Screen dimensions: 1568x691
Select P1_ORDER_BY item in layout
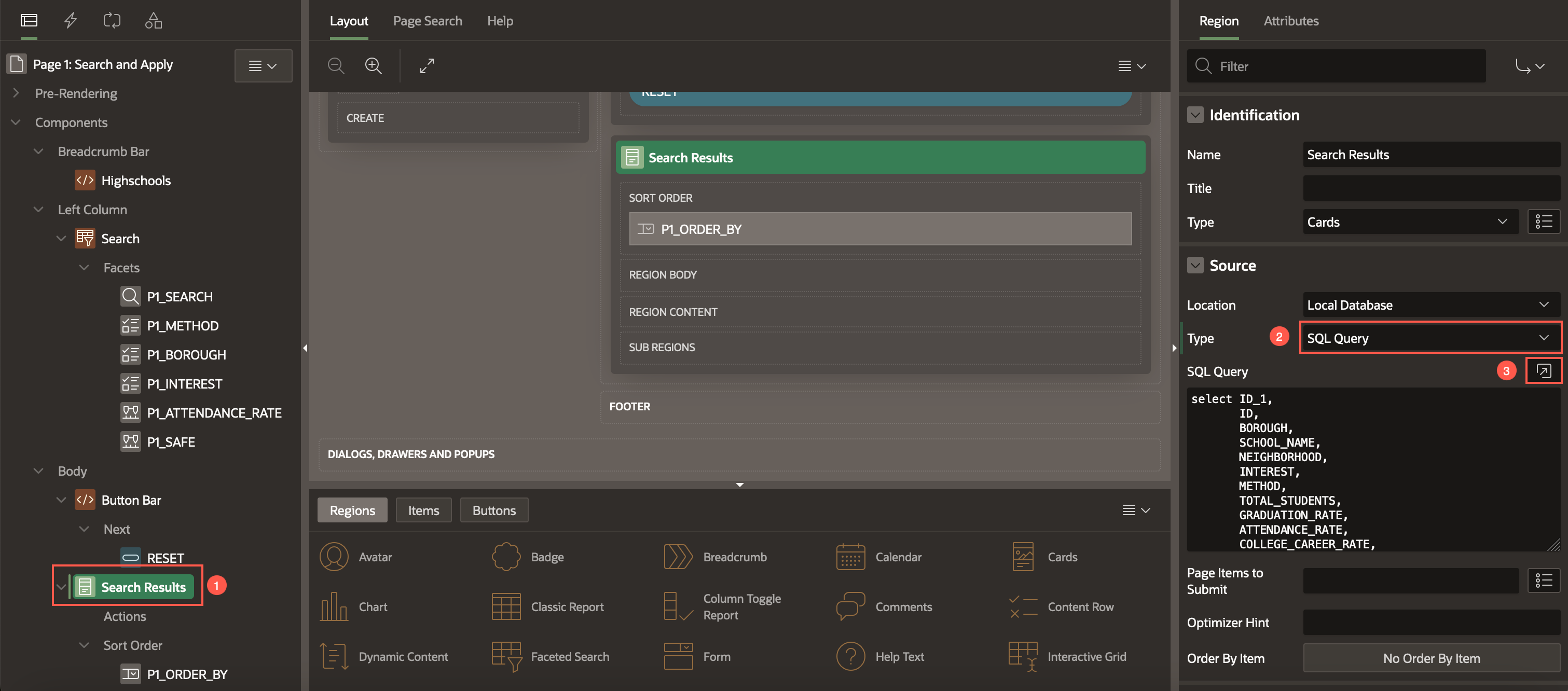879,229
